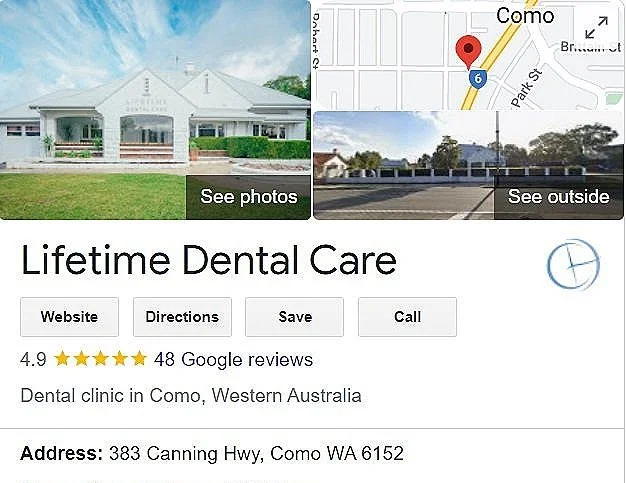Click the Como label on the map
Image resolution: width=626 pixels, height=483 pixels.
[x=525, y=16]
